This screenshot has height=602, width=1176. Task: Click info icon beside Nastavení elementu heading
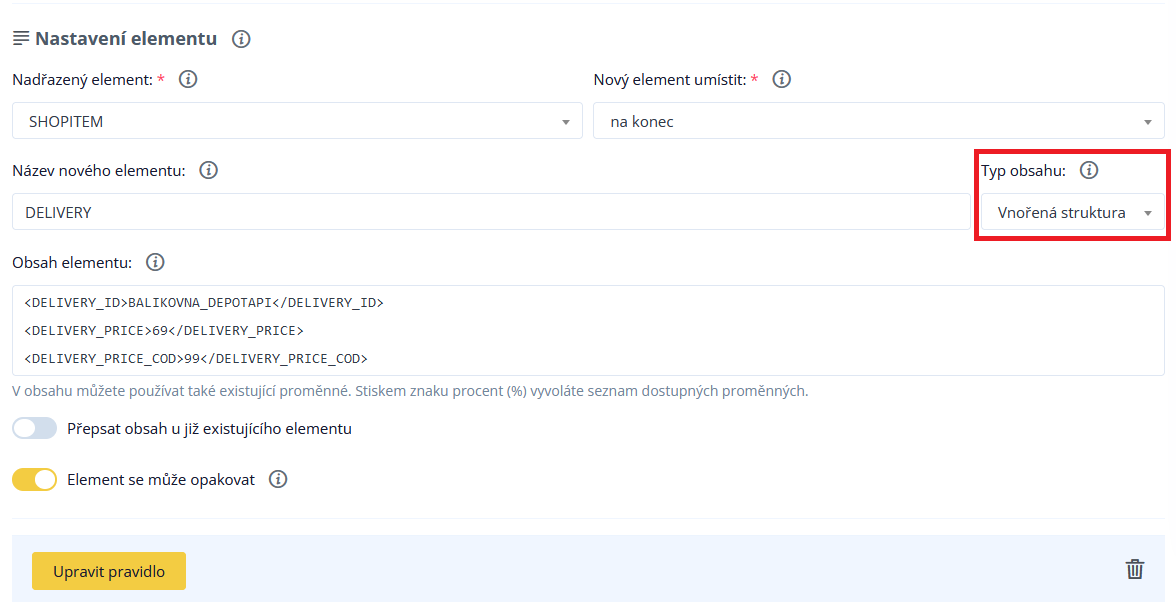[241, 39]
